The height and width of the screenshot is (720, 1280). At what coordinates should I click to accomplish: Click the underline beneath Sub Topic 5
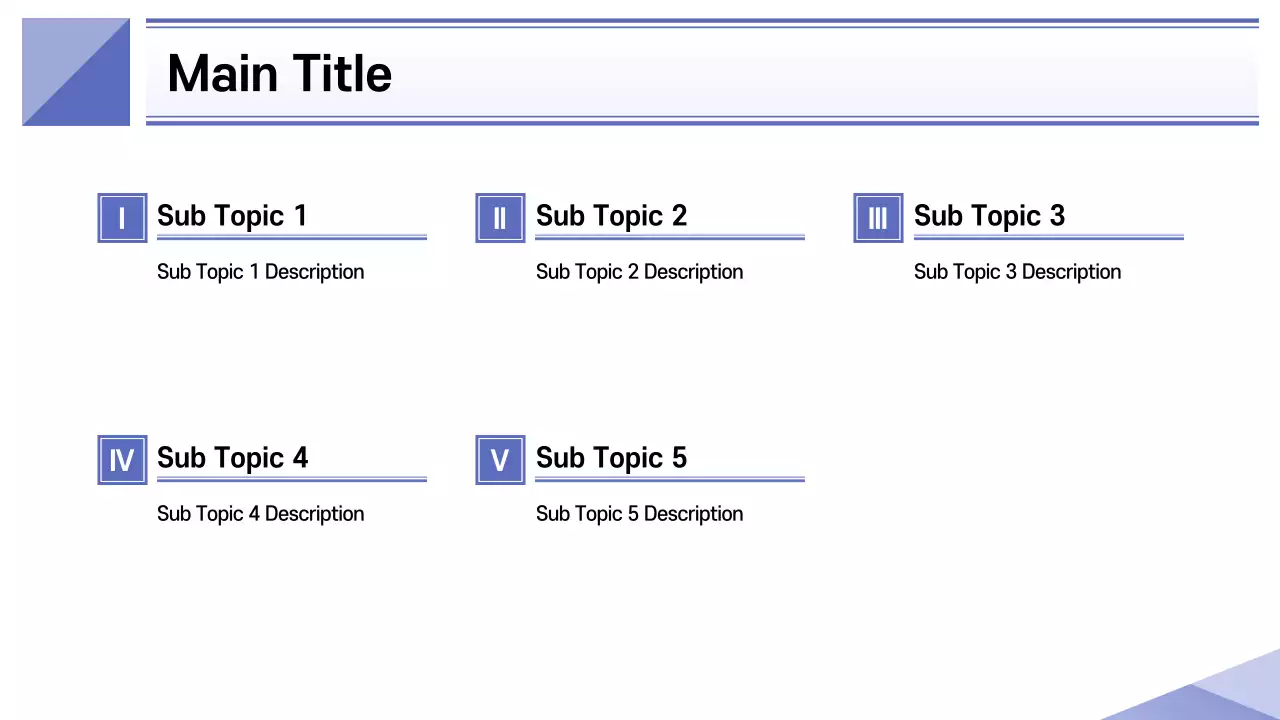669,479
